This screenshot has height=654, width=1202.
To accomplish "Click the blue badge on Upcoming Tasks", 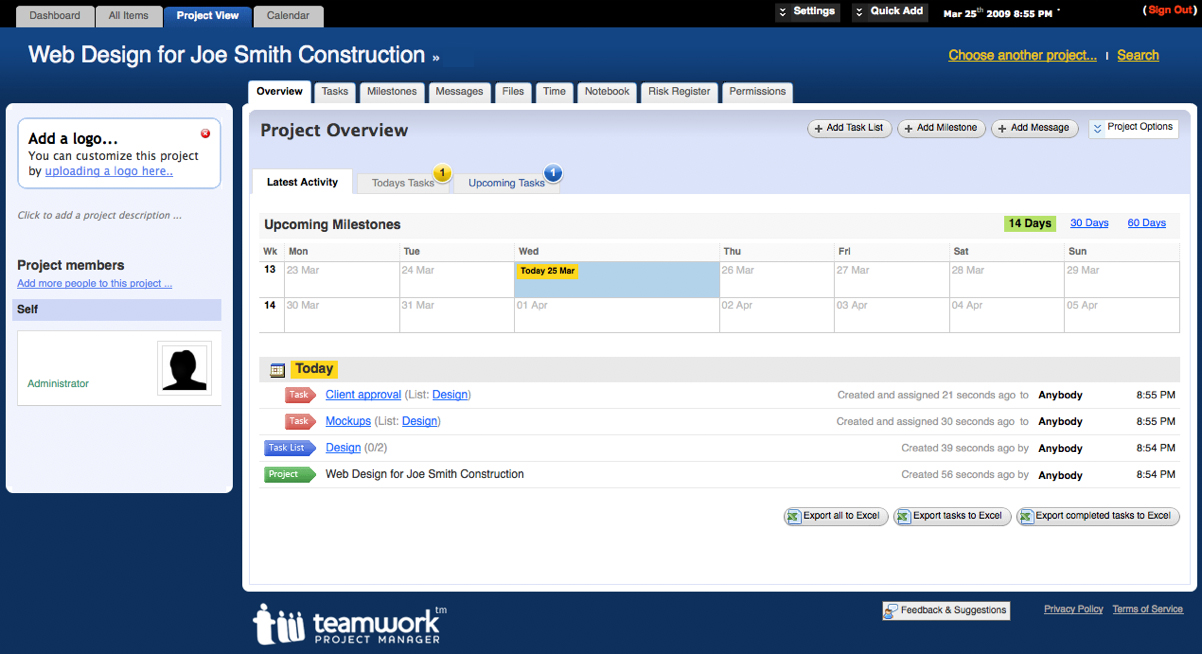I will [553, 173].
